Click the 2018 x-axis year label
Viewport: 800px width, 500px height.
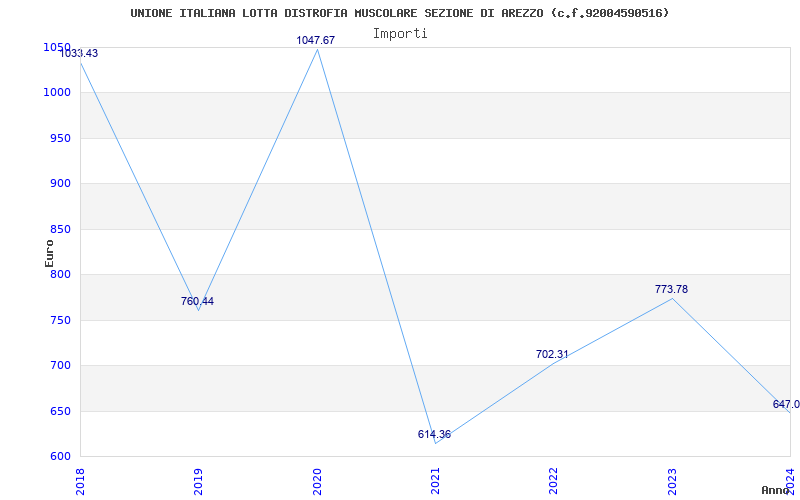tap(80, 481)
